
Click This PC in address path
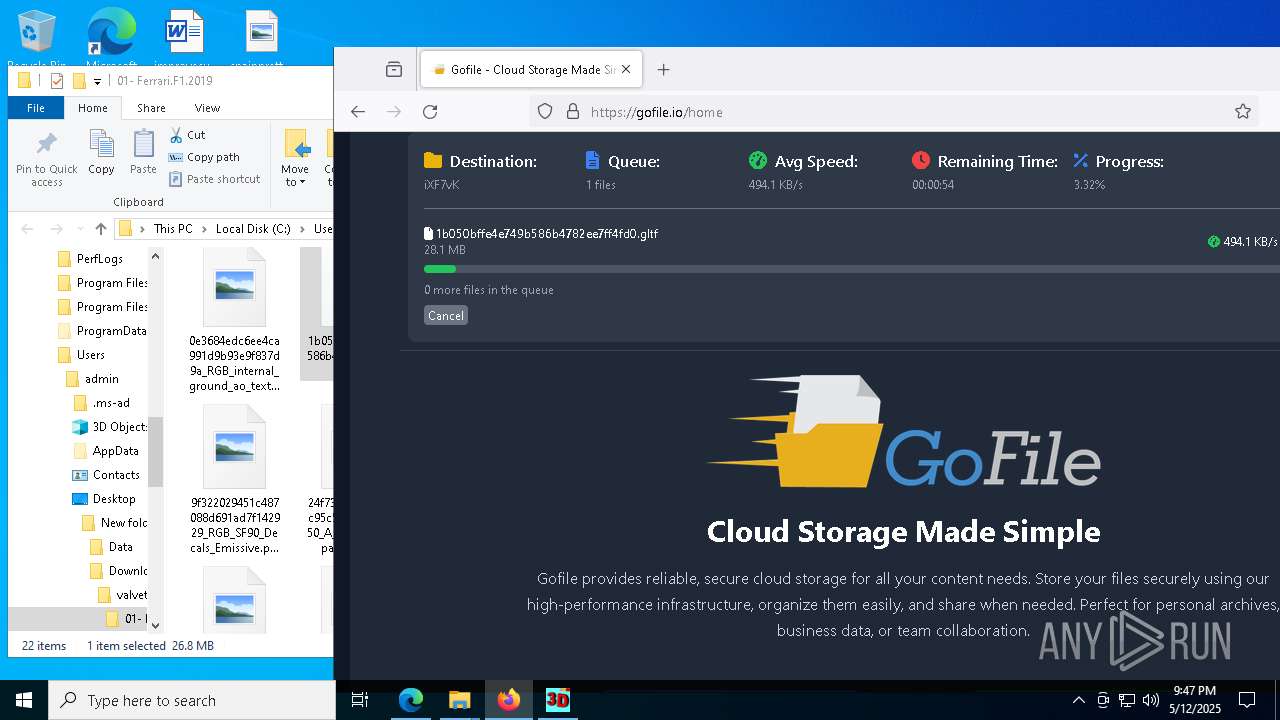tap(173, 229)
